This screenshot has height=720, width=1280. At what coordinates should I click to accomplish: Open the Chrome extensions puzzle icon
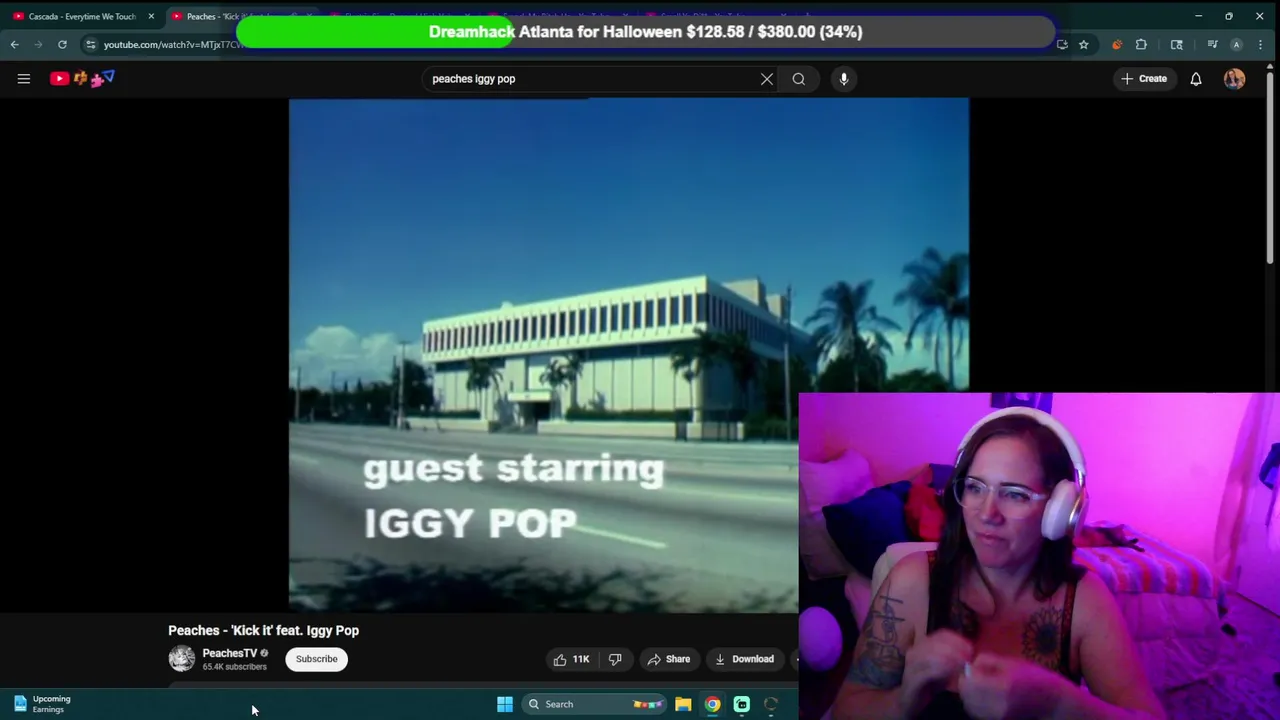tap(1141, 44)
